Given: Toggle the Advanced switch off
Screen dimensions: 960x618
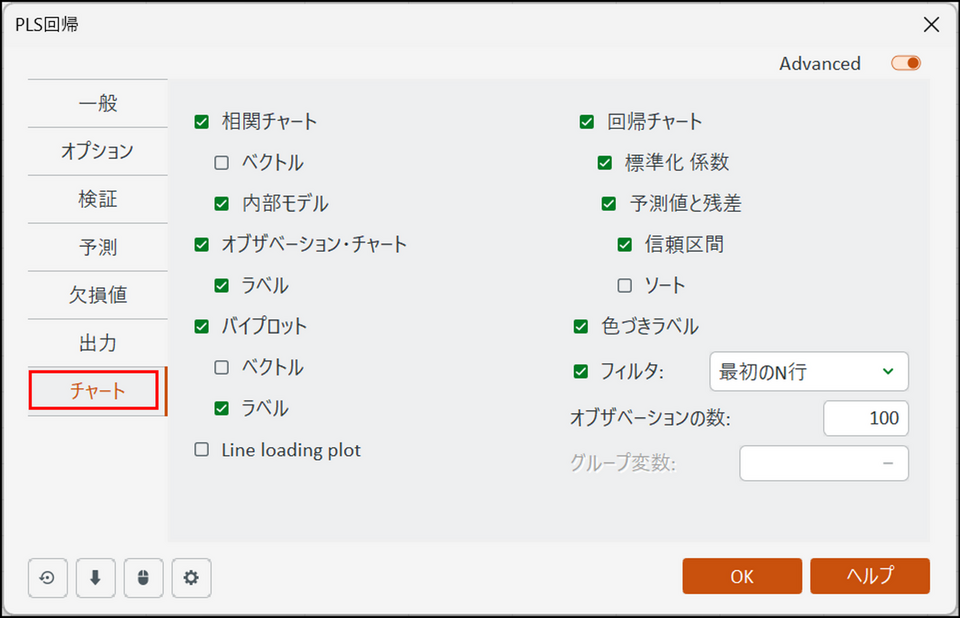Looking at the screenshot, I should pyautogui.click(x=906, y=63).
